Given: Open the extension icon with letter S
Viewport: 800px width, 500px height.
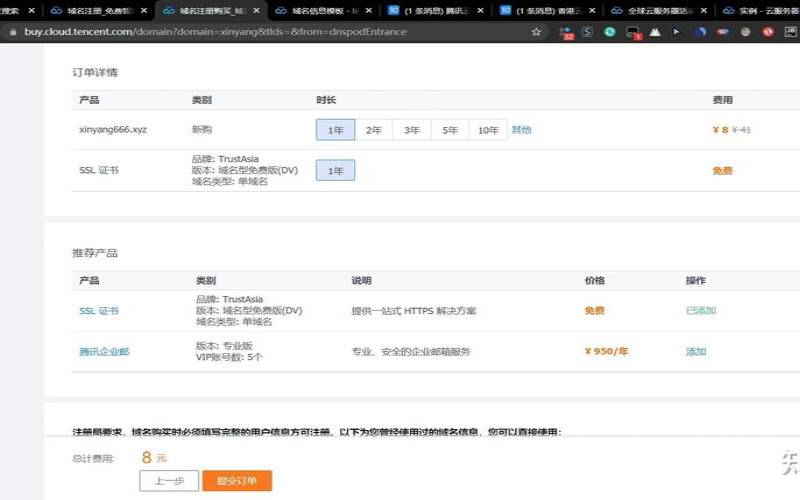Looking at the screenshot, I should [587, 32].
